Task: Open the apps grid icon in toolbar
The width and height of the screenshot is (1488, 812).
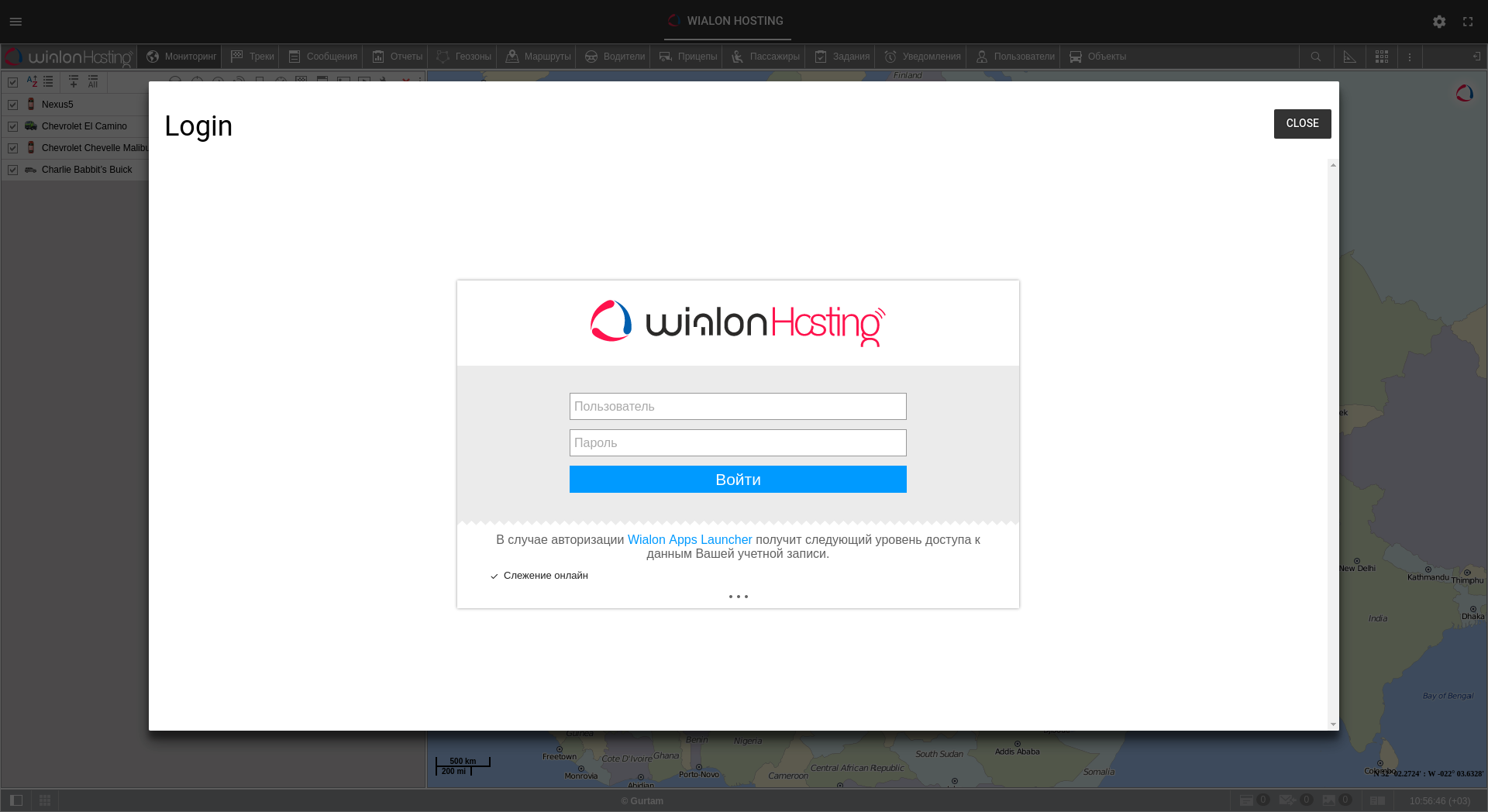Action: tap(1382, 57)
